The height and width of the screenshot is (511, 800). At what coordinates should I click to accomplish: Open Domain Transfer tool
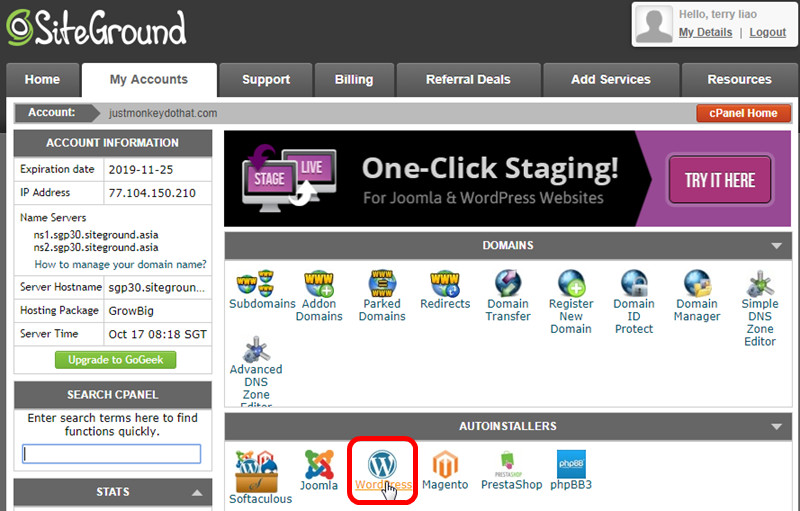[x=508, y=296]
